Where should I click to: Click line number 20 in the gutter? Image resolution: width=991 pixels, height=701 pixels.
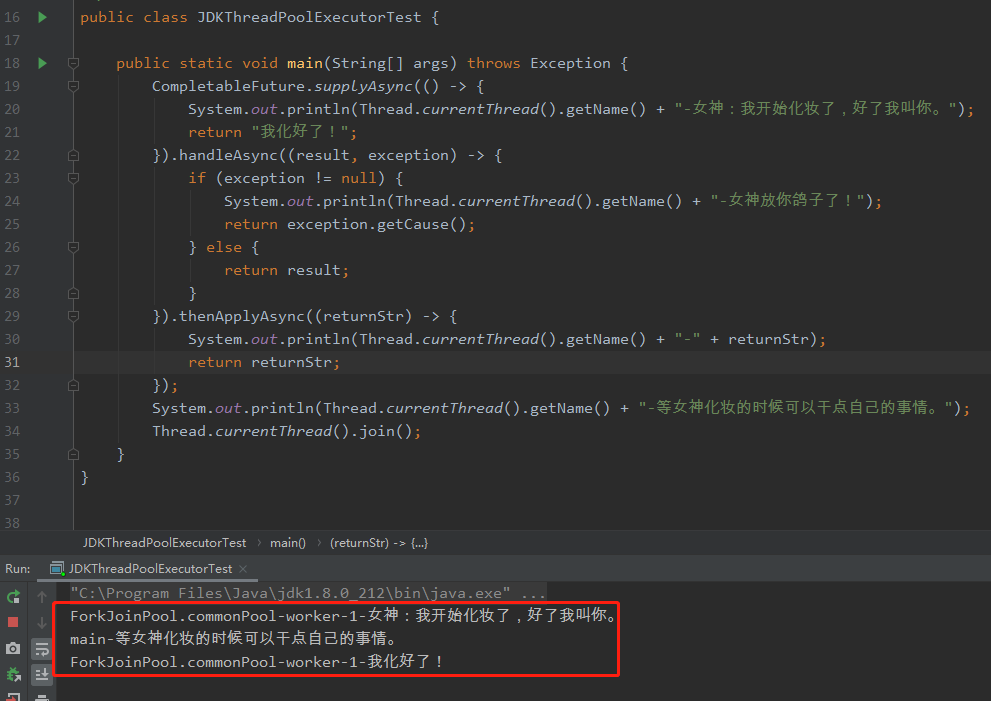point(12,109)
